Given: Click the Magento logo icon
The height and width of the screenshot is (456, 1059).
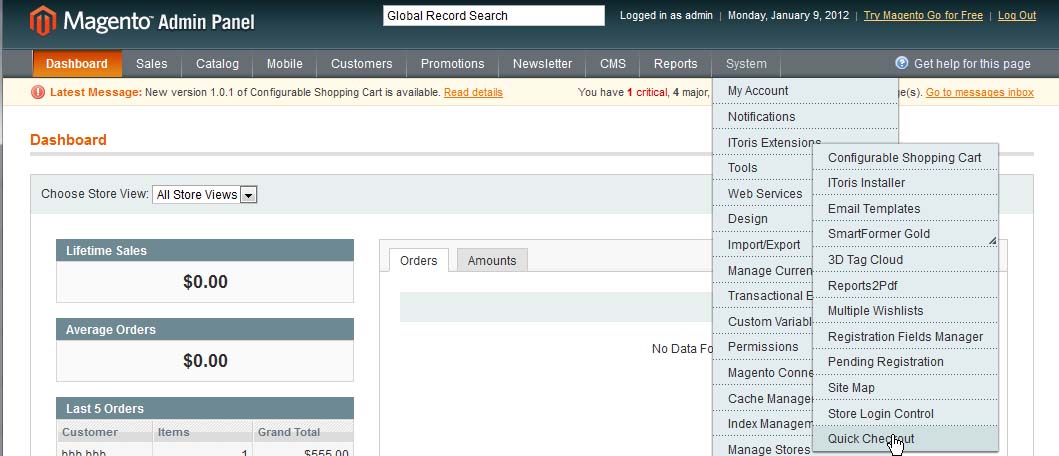Looking at the screenshot, I should (43, 20).
